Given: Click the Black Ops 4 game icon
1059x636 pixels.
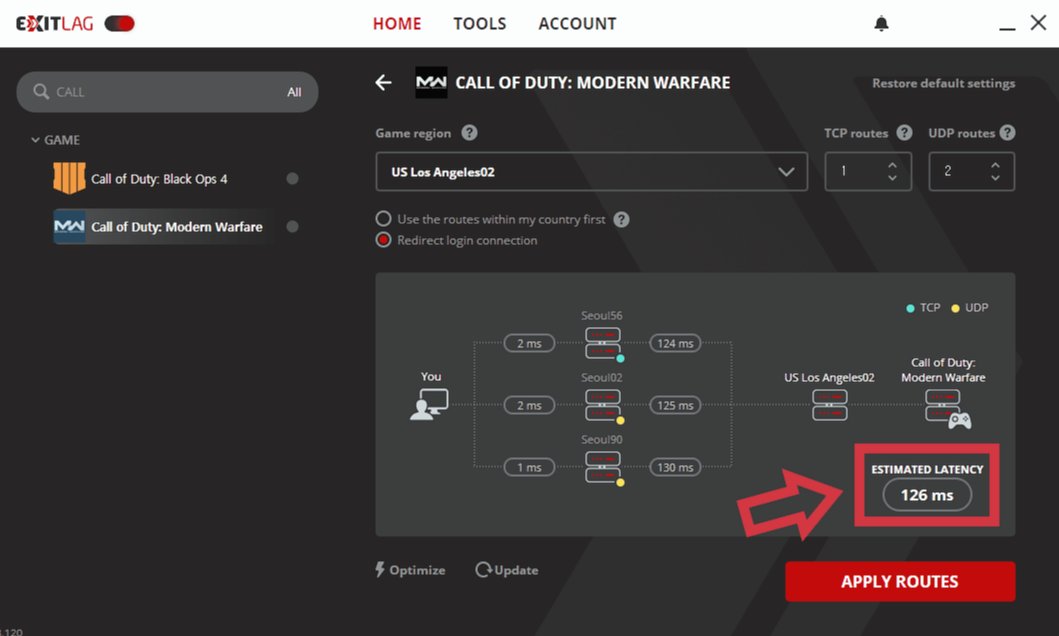Looking at the screenshot, I should (69, 178).
